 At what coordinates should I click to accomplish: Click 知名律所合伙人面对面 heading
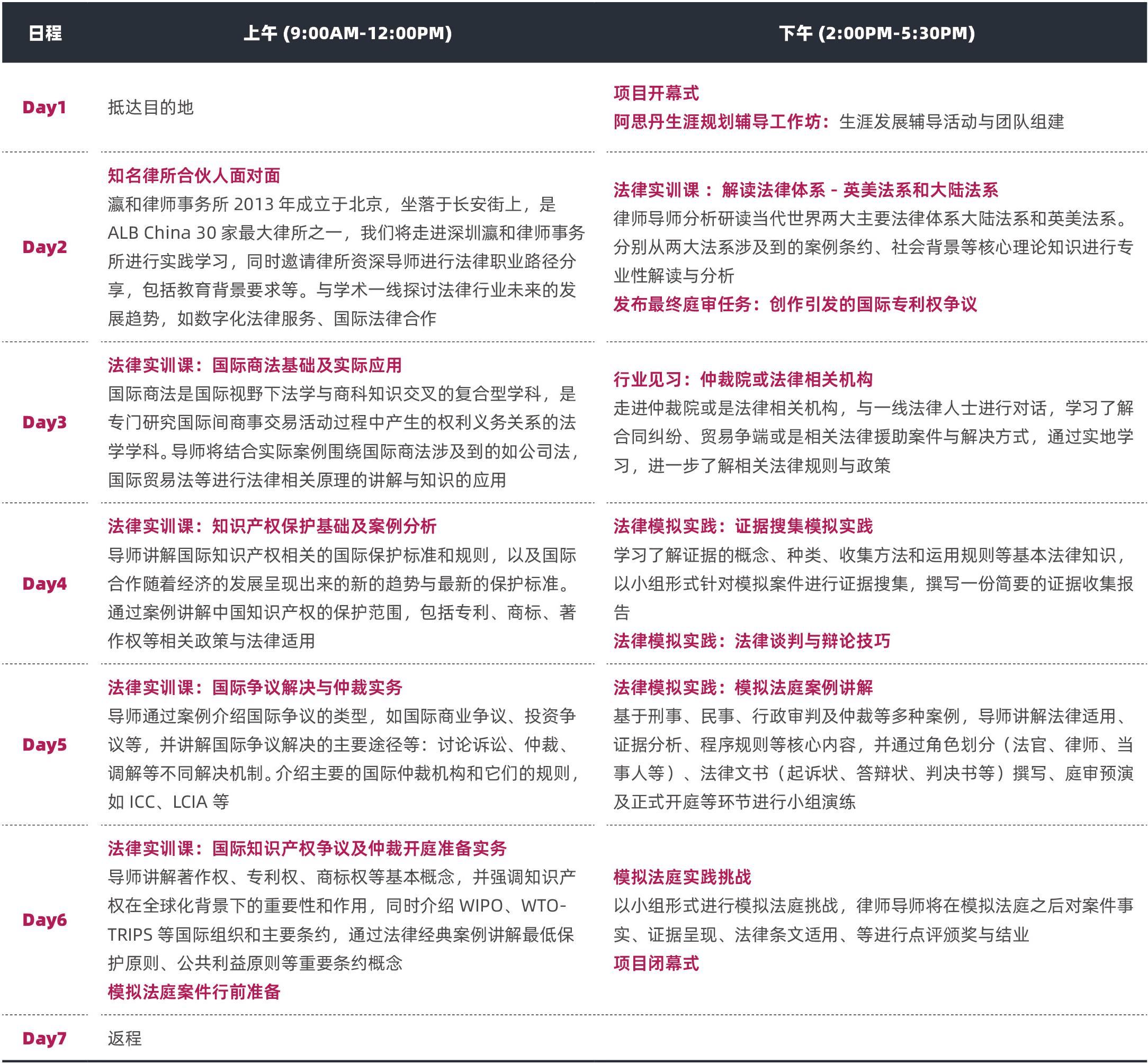point(194,176)
